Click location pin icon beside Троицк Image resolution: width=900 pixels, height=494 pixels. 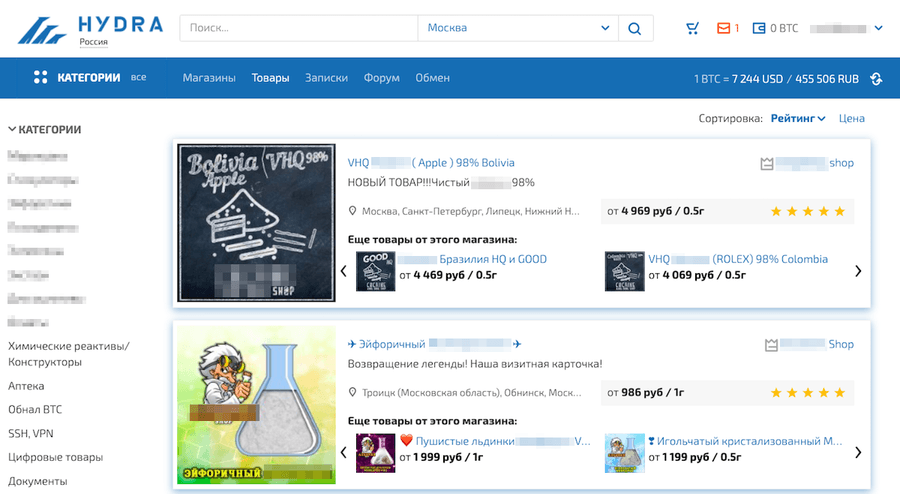point(352,392)
